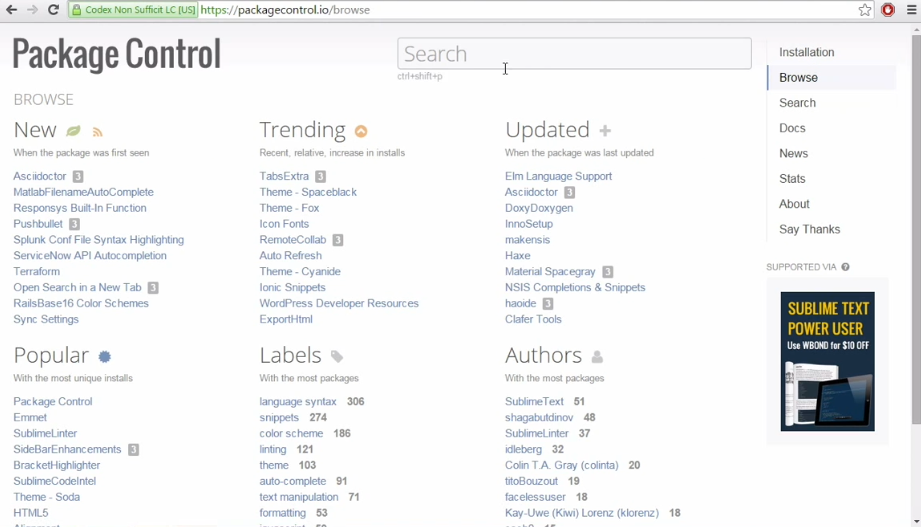The image size is (921, 527).
Task: Open the Icon Fonts package
Action: tap(284, 224)
